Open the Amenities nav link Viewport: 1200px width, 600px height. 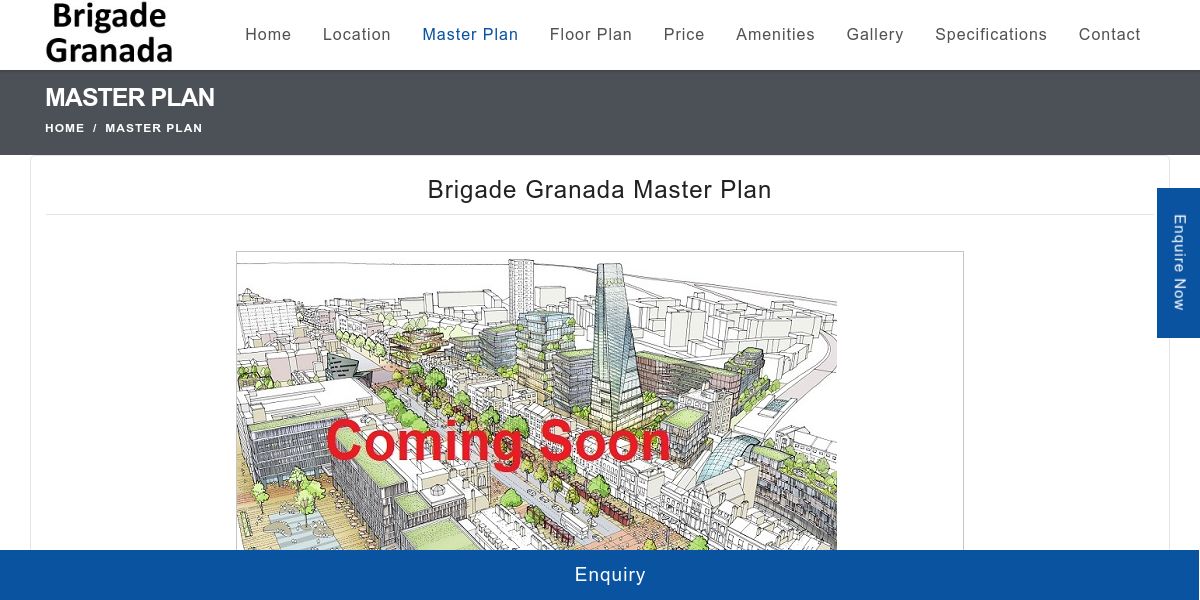[775, 34]
